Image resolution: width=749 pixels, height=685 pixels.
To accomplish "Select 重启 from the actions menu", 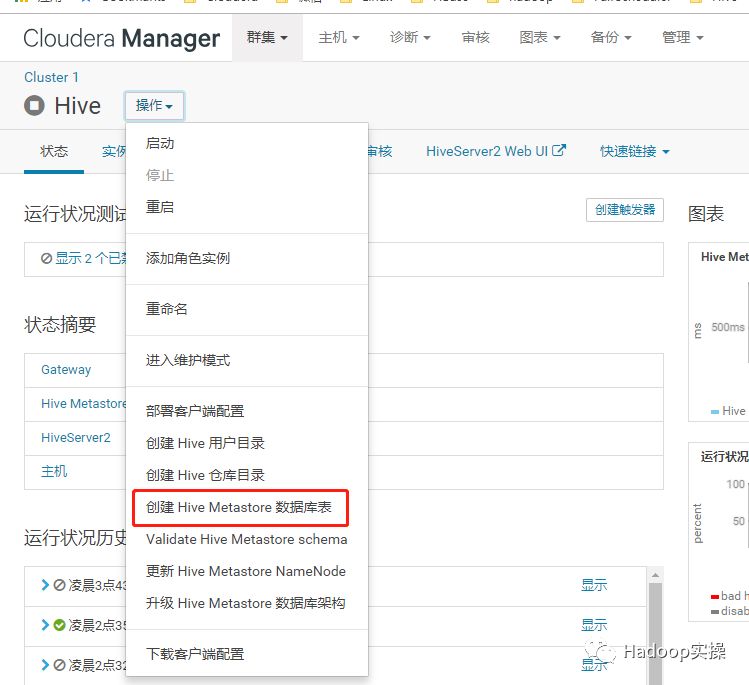I will [x=246, y=207].
